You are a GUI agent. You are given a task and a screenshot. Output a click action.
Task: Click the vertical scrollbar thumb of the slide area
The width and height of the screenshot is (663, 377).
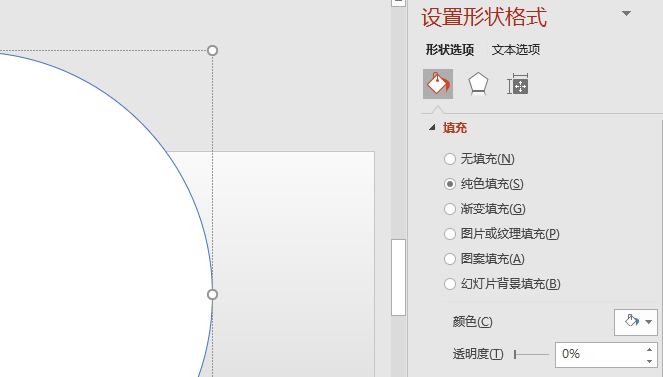tap(398, 277)
